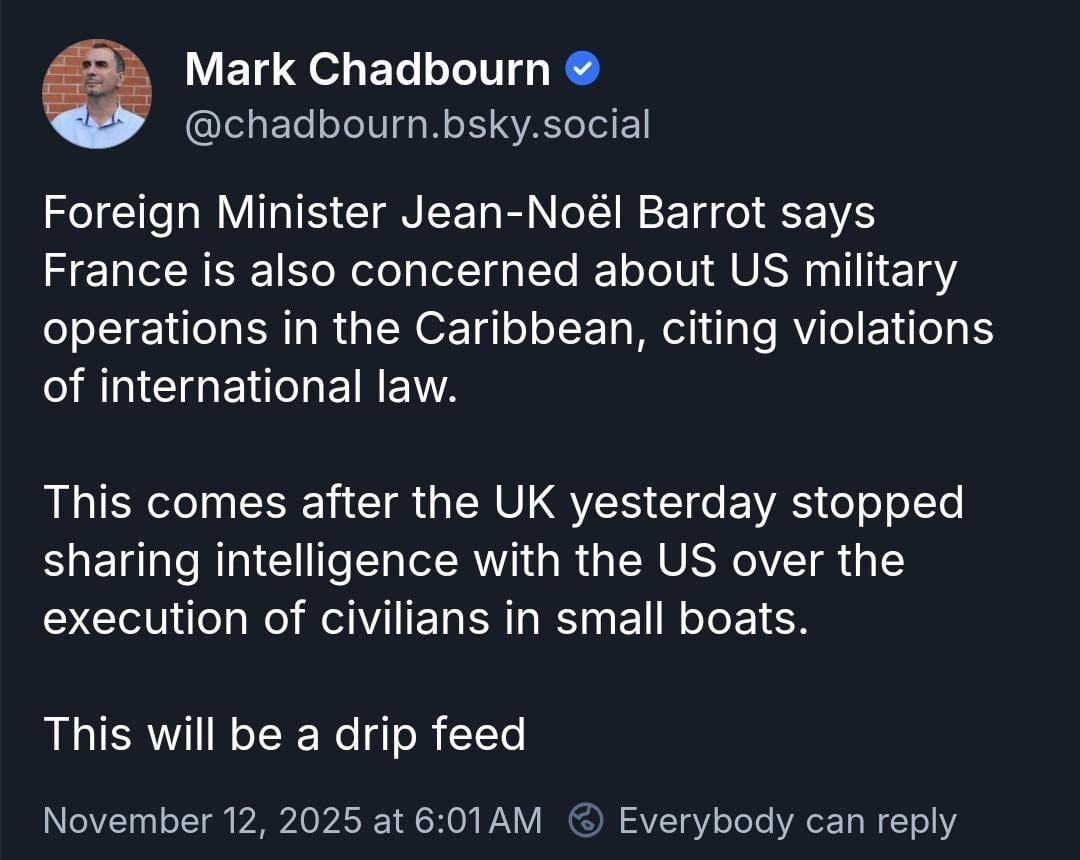Click the word "France" in the post
The image size is (1080, 860).
click(114, 271)
